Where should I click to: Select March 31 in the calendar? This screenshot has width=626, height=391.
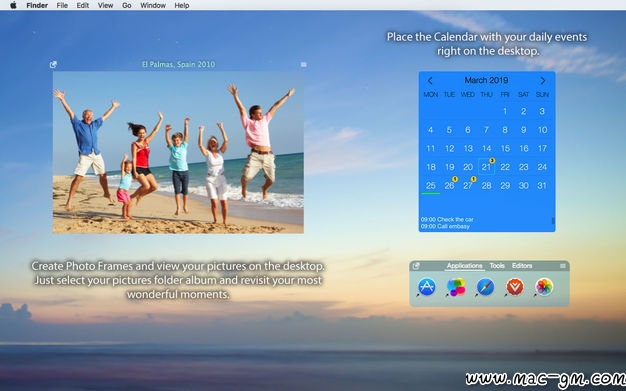click(542, 185)
